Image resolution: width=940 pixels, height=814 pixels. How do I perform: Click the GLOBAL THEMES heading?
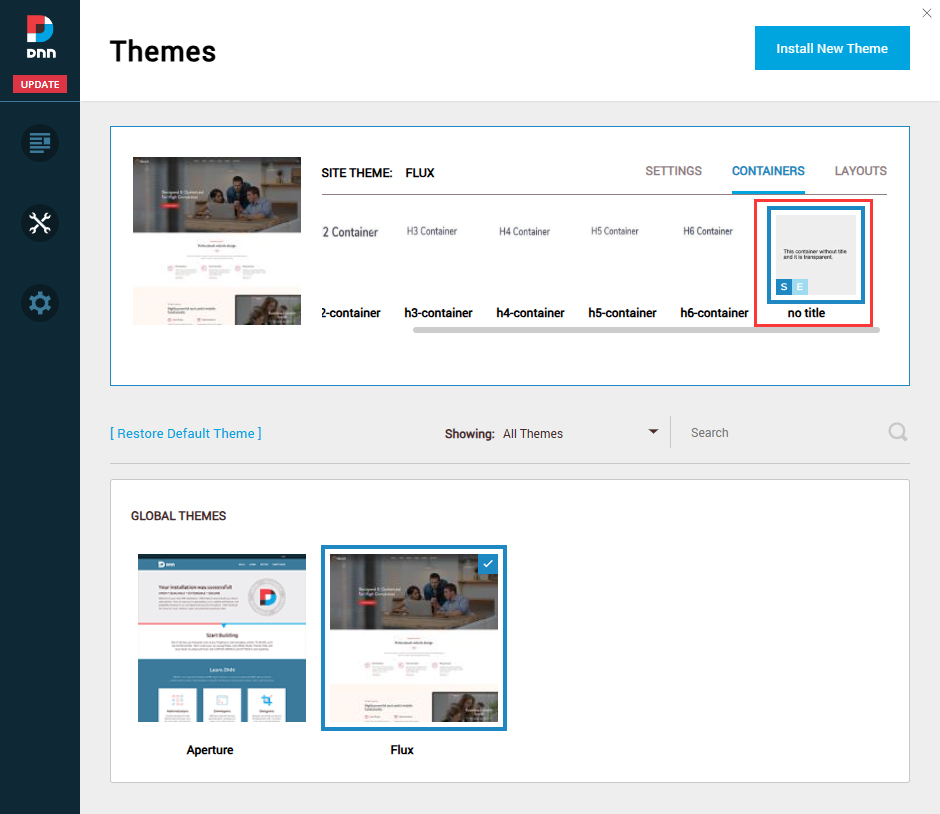coord(179,516)
